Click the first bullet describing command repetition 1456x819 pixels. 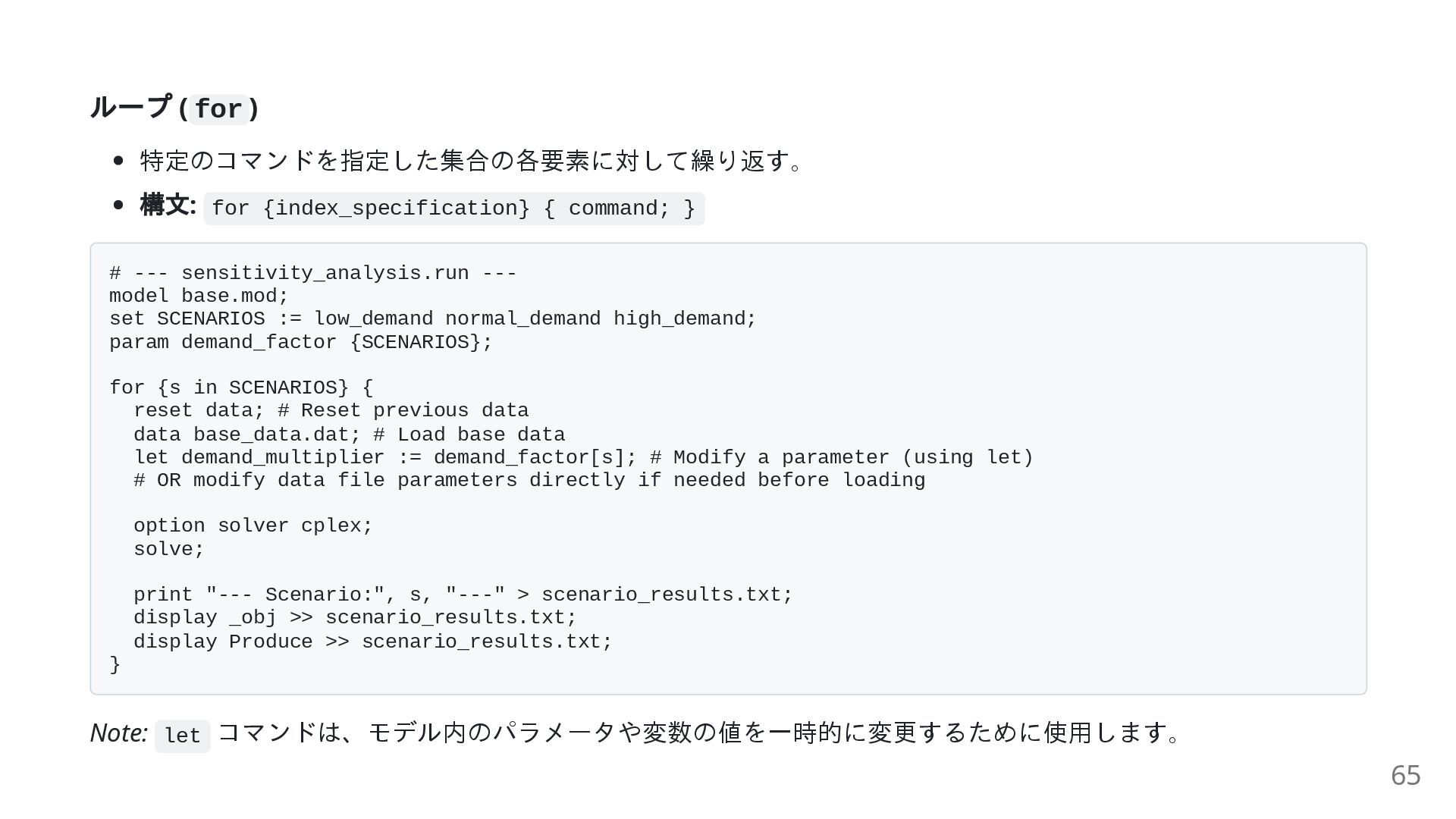click(x=472, y=161)
